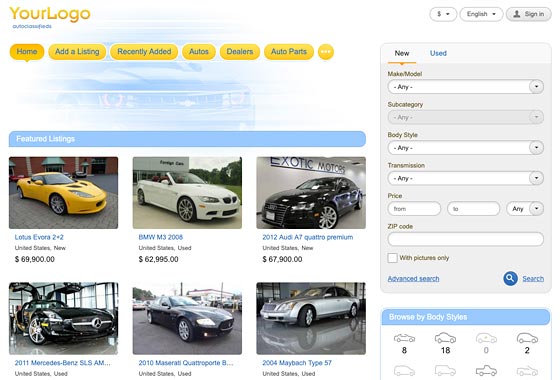Screen dimensions: 560x380
Task: Open the Auto Parts menu item
Action: coord(289,52)
